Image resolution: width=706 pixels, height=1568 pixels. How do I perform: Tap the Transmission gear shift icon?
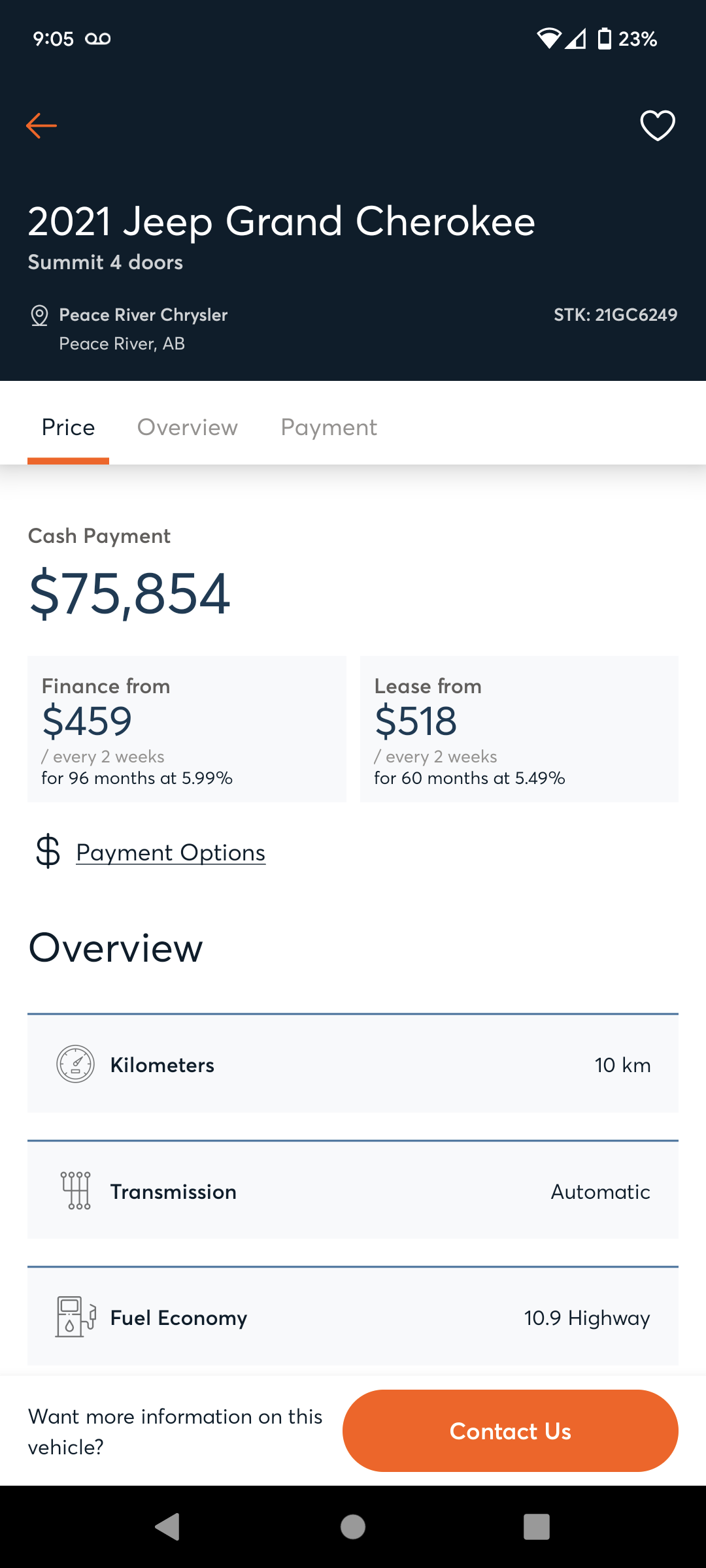[x=76, y=1190]
